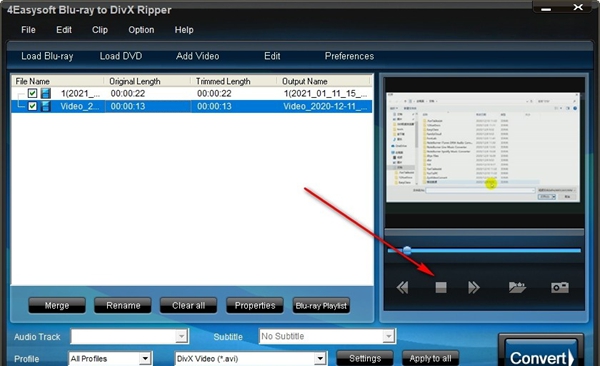Click the video preview thumbnail
This screenshot has height=366, width=600.
pyautogui.click(x=483, y=147)
